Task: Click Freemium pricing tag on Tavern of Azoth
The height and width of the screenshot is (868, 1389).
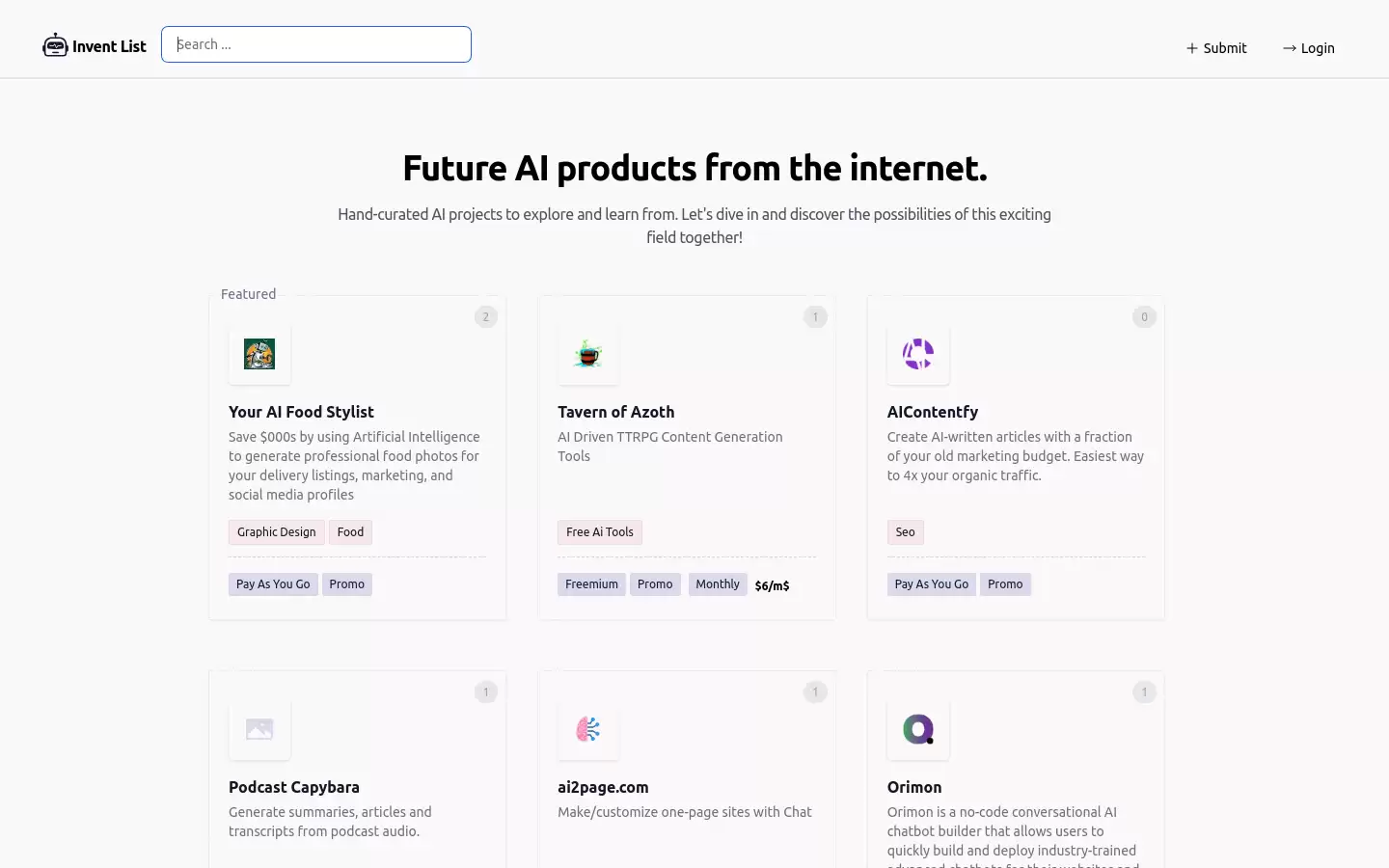Action: [591, 584]
